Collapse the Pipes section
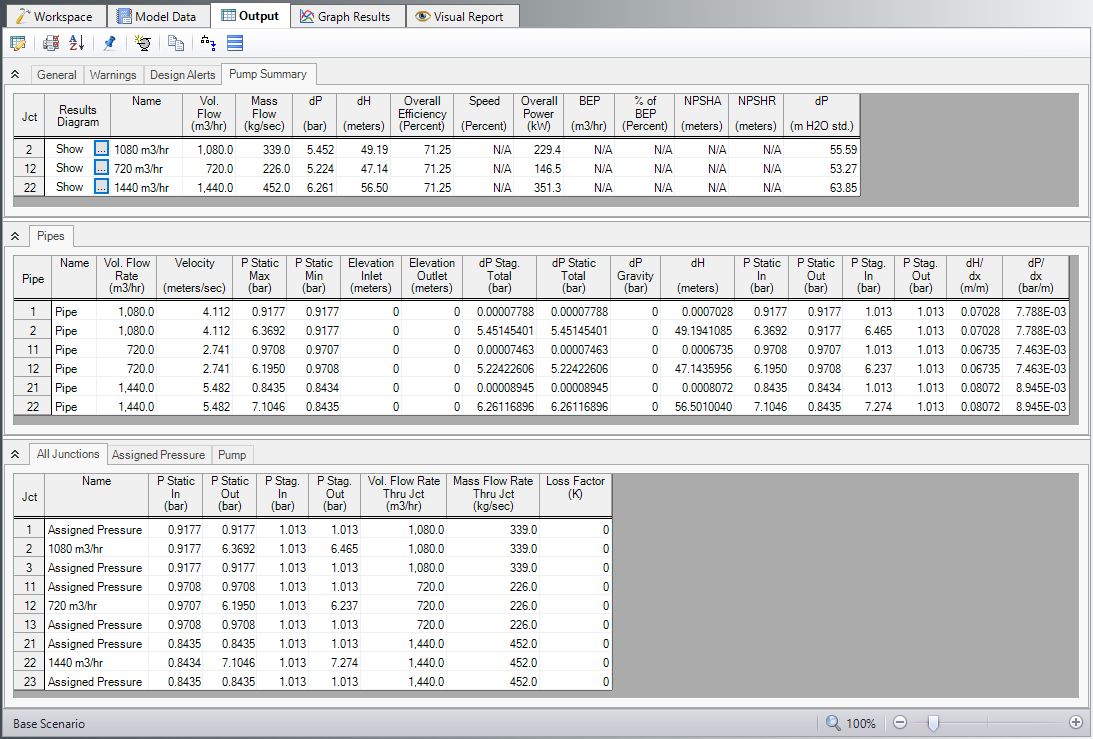This screenshot has height=739, width=1093. [15, 236]
